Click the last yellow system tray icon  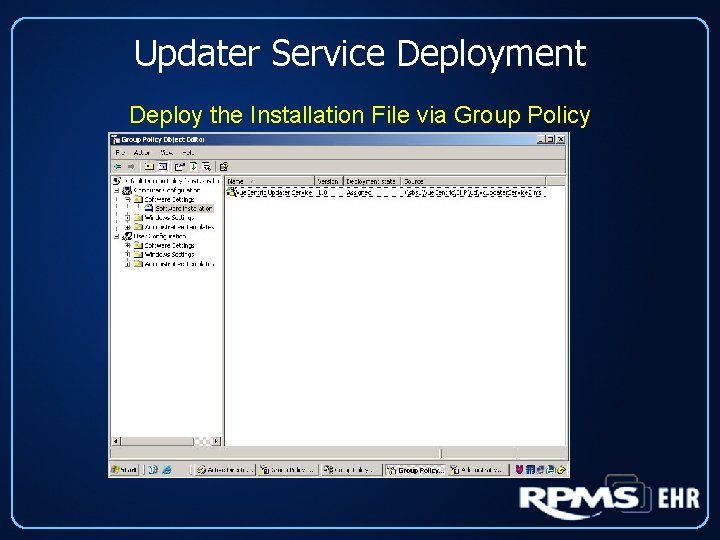point(561,470)
